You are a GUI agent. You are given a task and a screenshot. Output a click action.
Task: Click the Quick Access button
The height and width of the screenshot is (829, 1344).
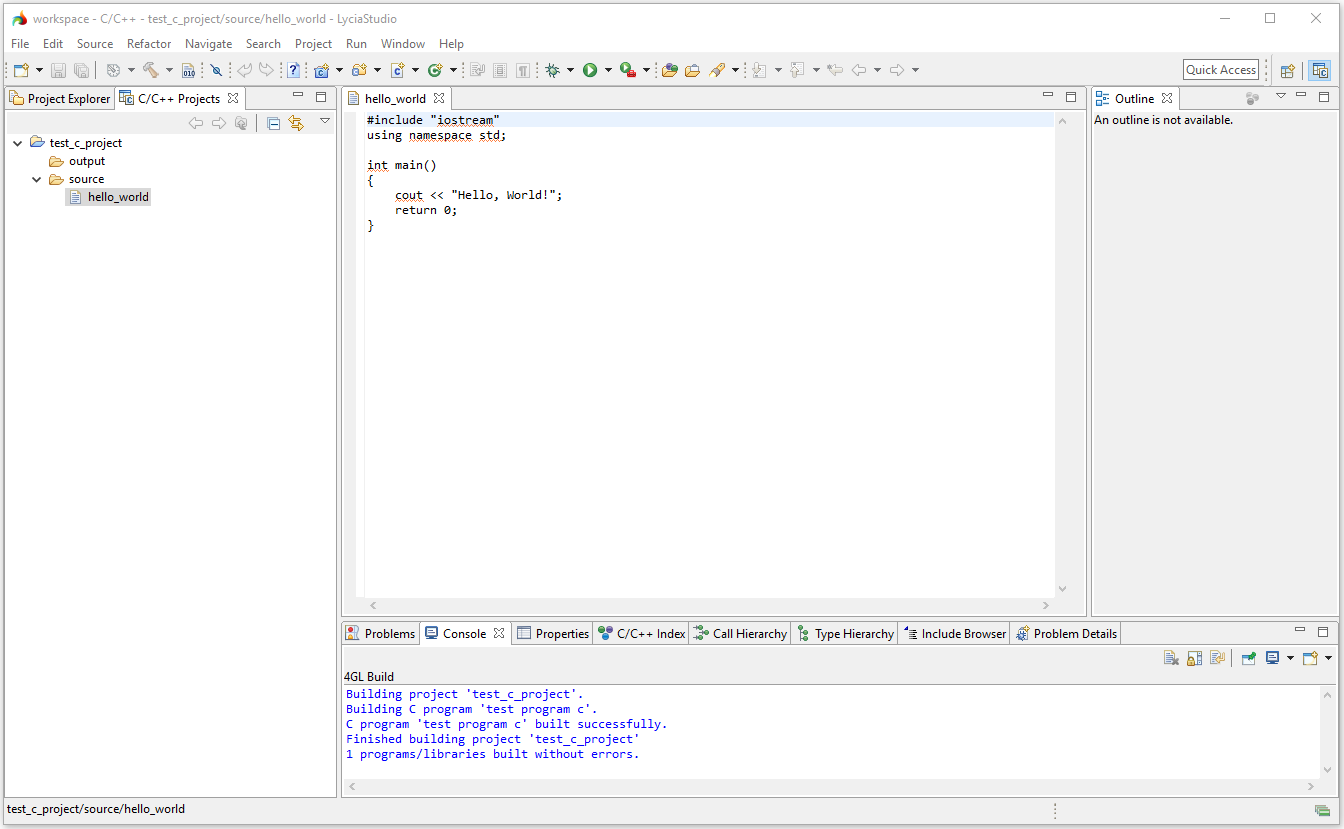click(1220, 69)
